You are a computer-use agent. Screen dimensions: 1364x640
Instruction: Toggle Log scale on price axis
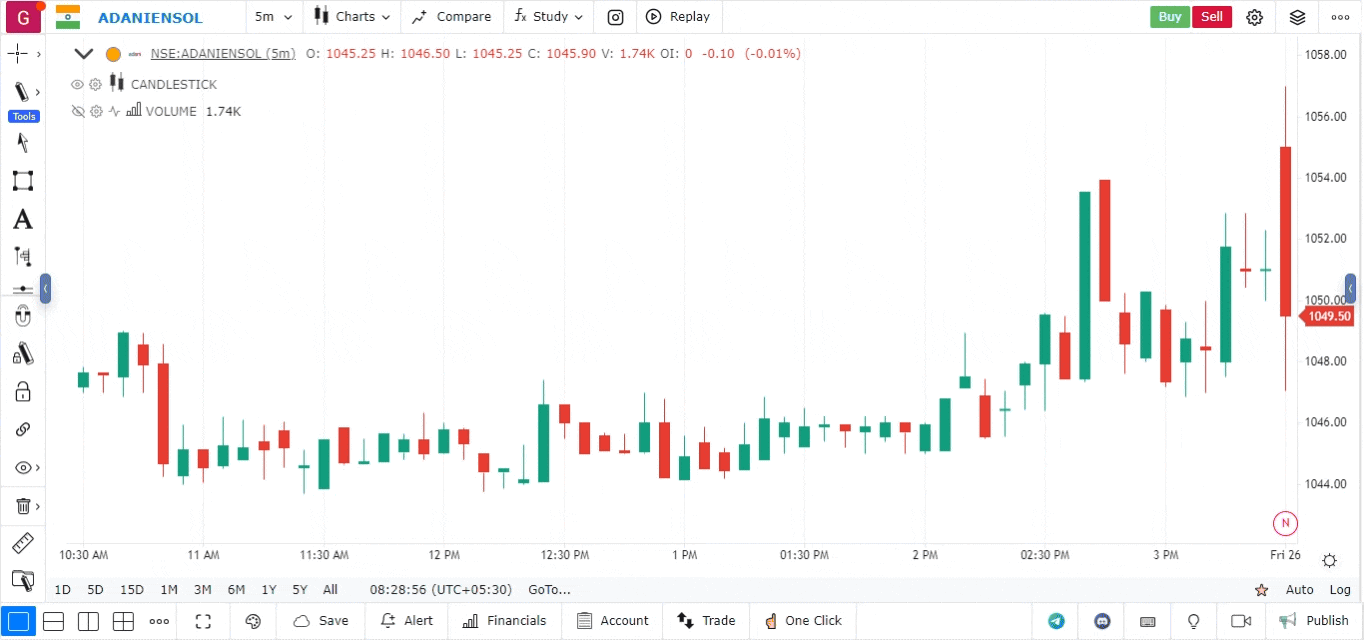click(1339, 590)
